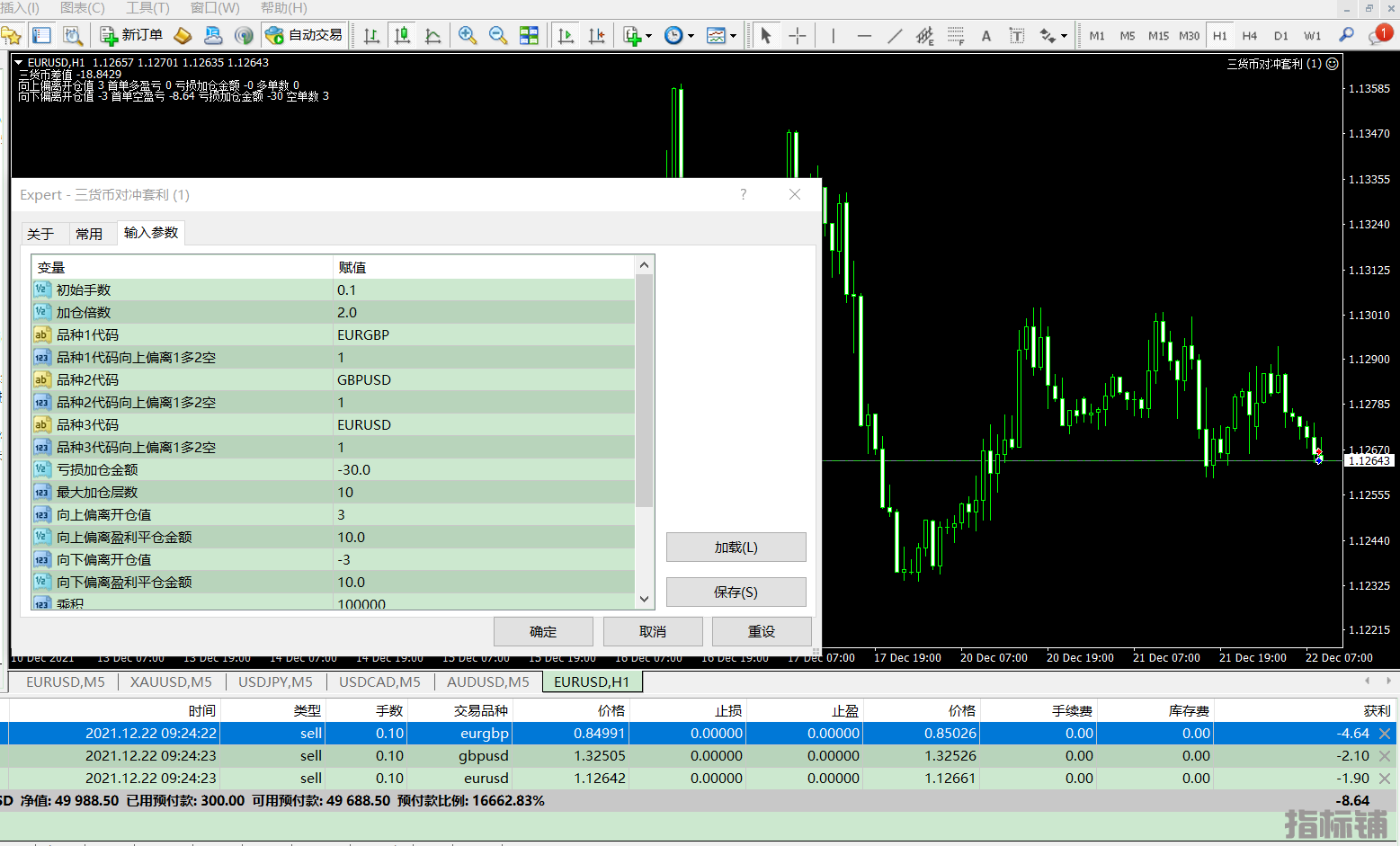Viewport: 1400px width, 846px height.
Task: Switch to M1 timeframe
Action: [x=1097, y=36]
